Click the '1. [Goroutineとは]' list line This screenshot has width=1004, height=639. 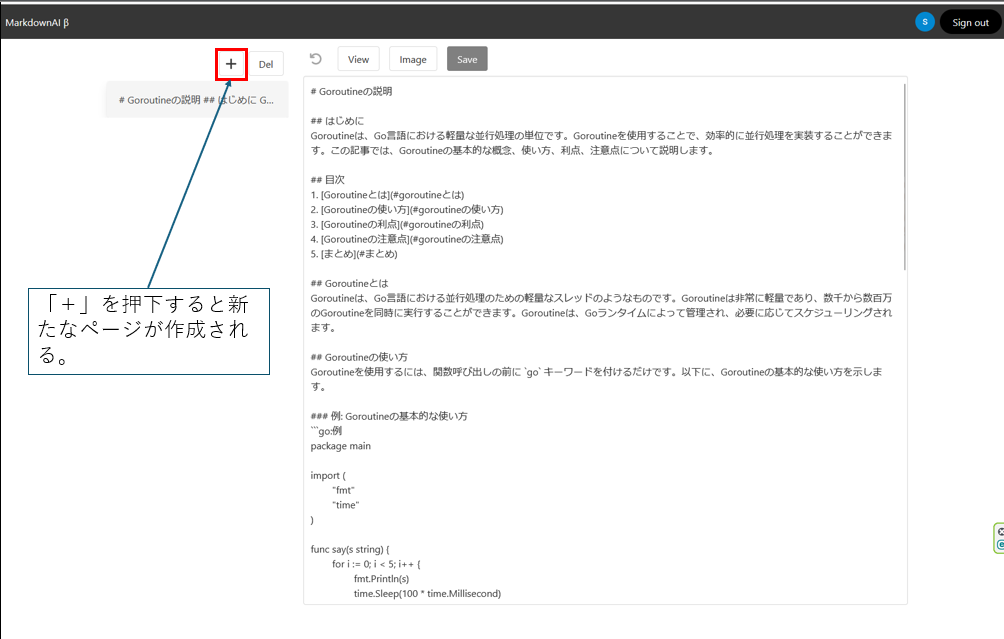pyautogui.click(x=387, y=195)
